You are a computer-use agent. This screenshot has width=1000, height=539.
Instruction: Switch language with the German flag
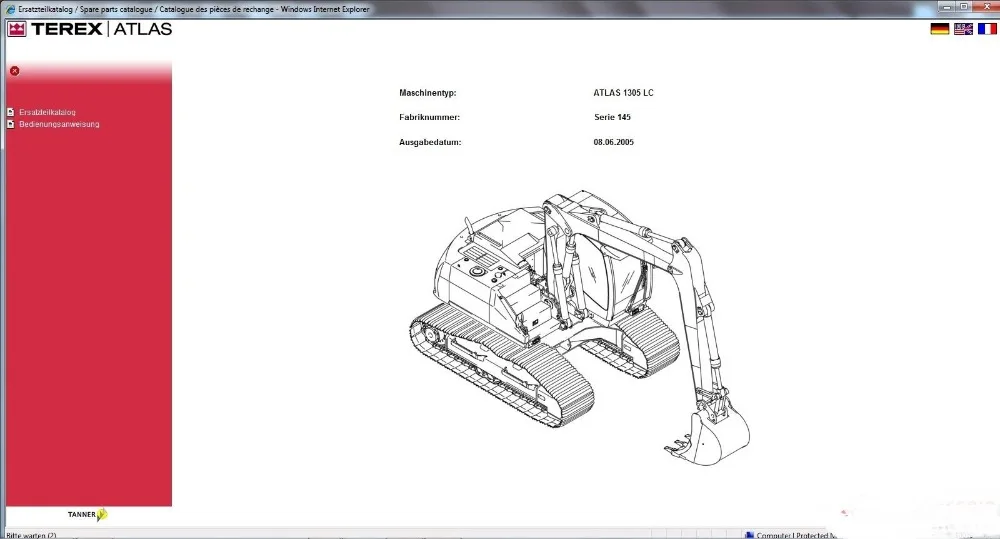click(939, 29)
